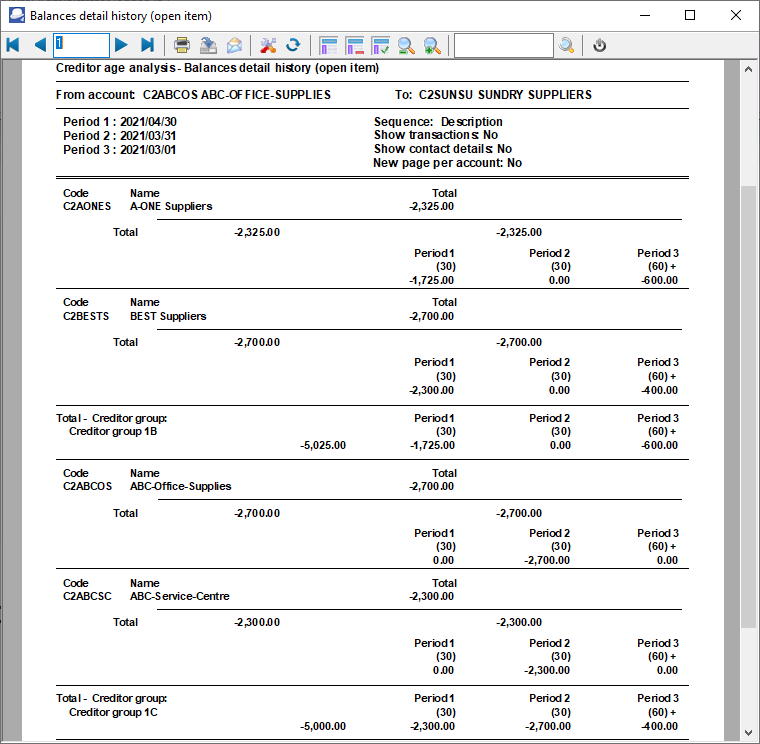Image resolution: width=760 pixels, height=744 pixels.
Task: Refresh the report with the circular arrows icon
Action: (x=293, y=45)
